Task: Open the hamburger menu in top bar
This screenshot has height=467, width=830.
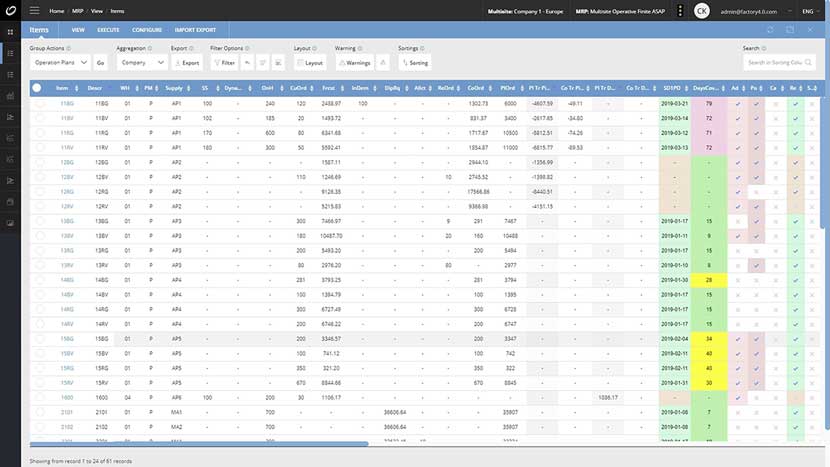Action: 34,11
